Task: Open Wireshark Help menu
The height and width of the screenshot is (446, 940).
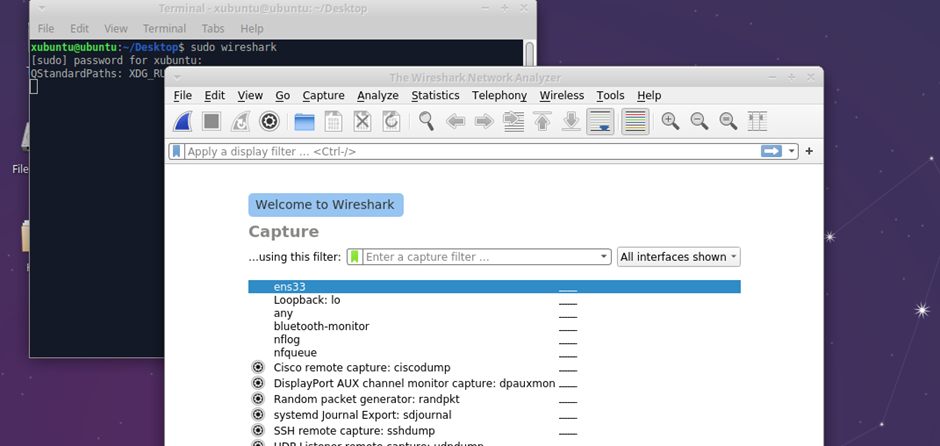Action: [x=649, y=95]
